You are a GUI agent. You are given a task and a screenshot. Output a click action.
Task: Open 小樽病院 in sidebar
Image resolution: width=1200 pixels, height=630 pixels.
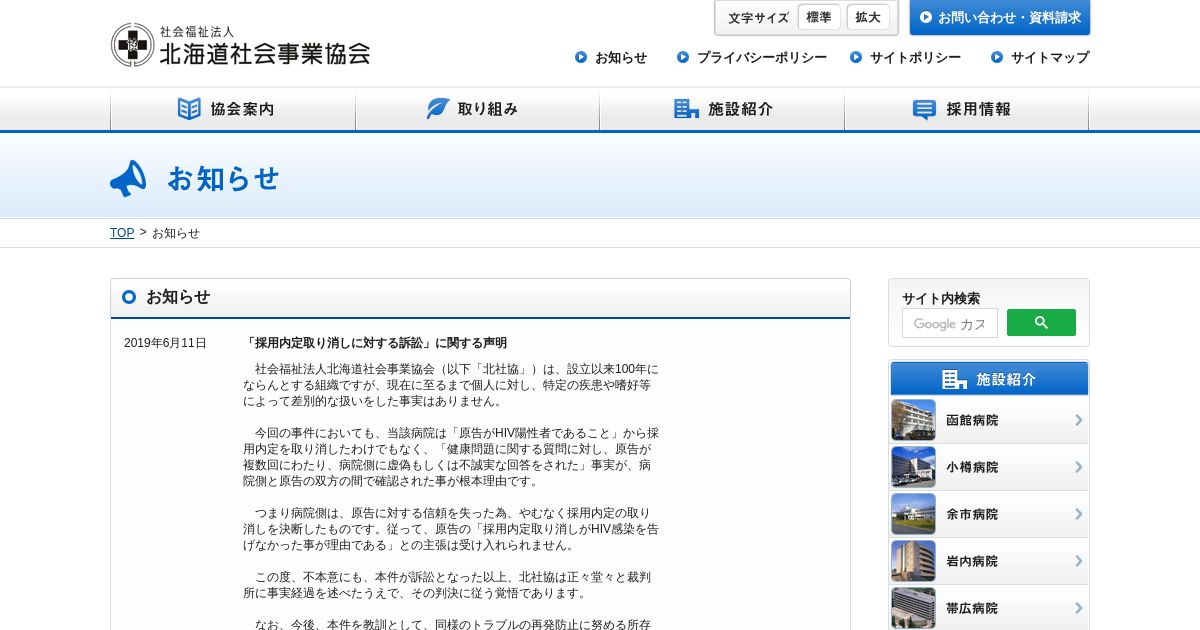[989, 467]
